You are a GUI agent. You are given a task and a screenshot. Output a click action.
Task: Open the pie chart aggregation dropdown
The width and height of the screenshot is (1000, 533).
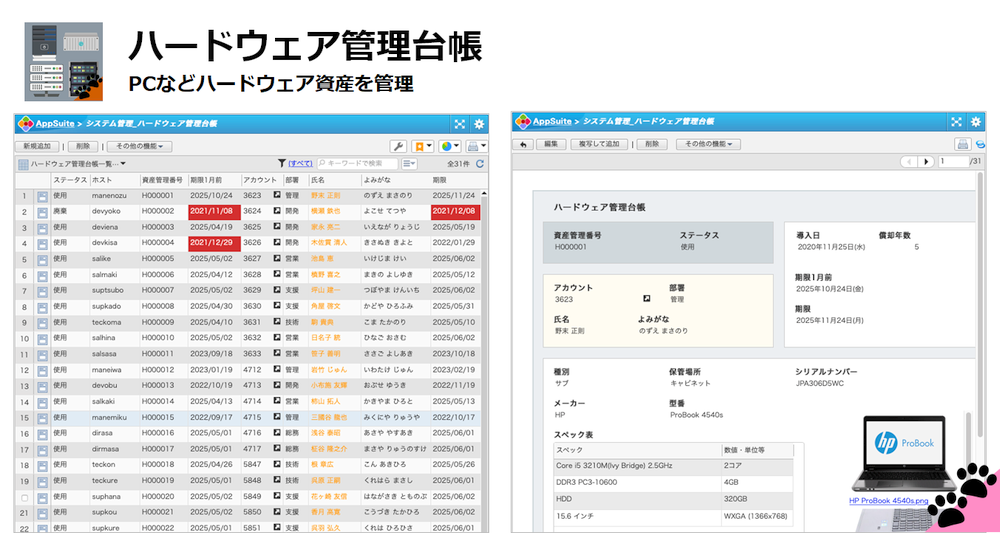(450, 146)
